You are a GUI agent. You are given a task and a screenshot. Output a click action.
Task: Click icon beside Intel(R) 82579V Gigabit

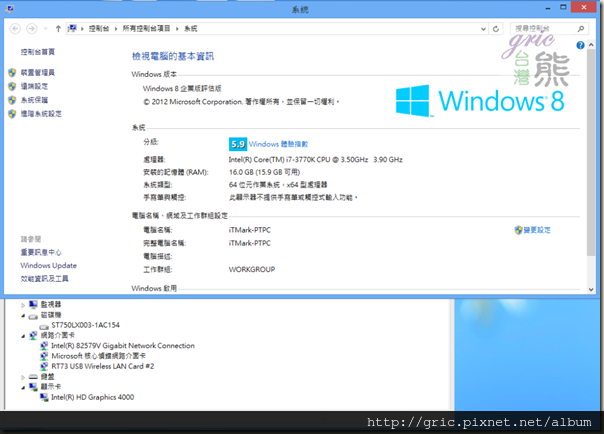(44, 345)
